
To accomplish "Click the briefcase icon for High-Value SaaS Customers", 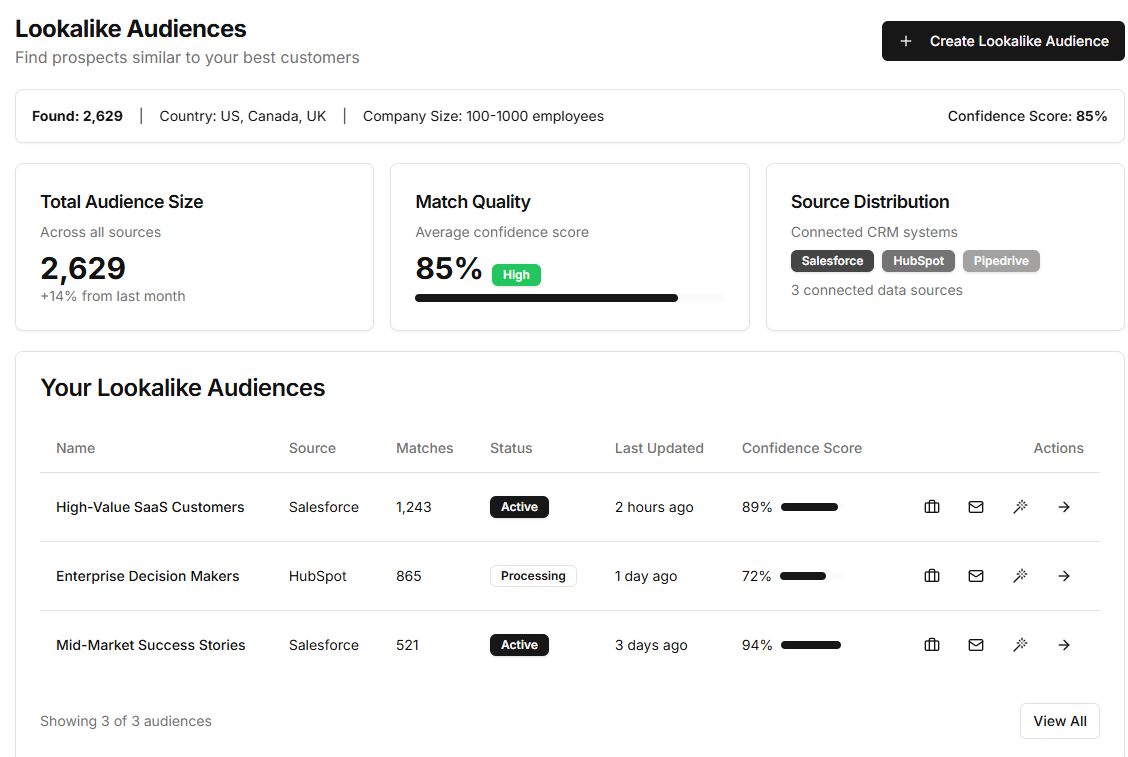I will pos(932,507).
